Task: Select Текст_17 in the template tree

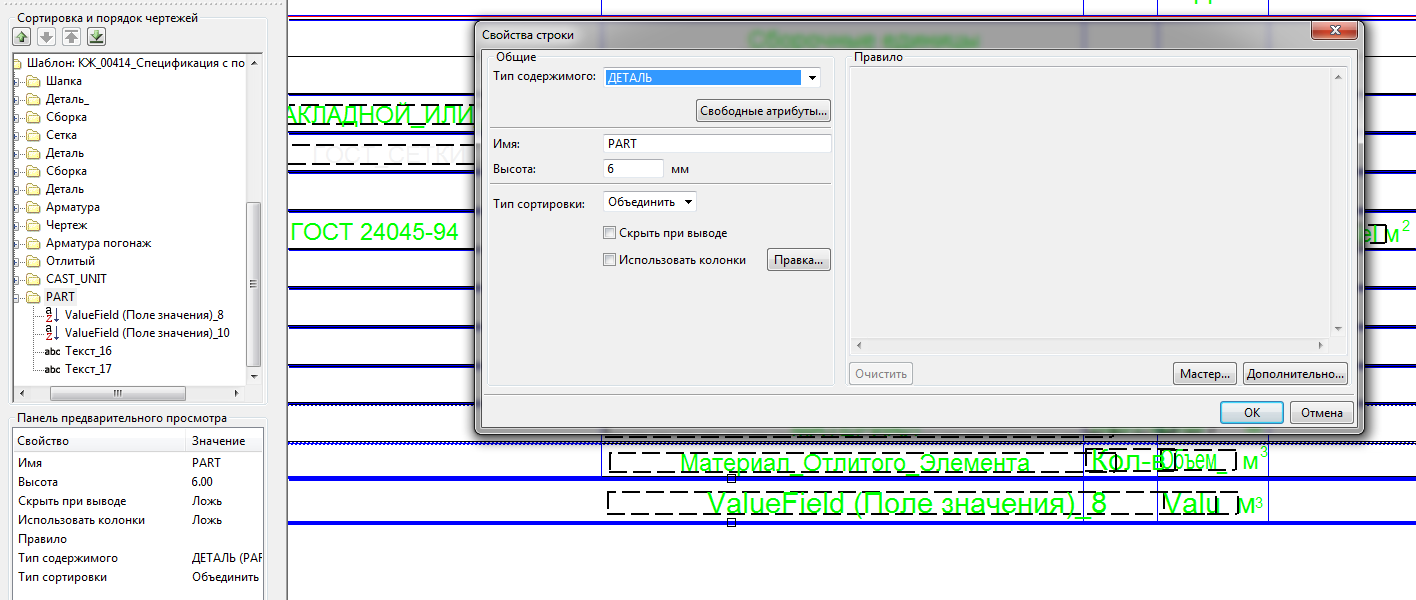Action: (x=88, y=369)
